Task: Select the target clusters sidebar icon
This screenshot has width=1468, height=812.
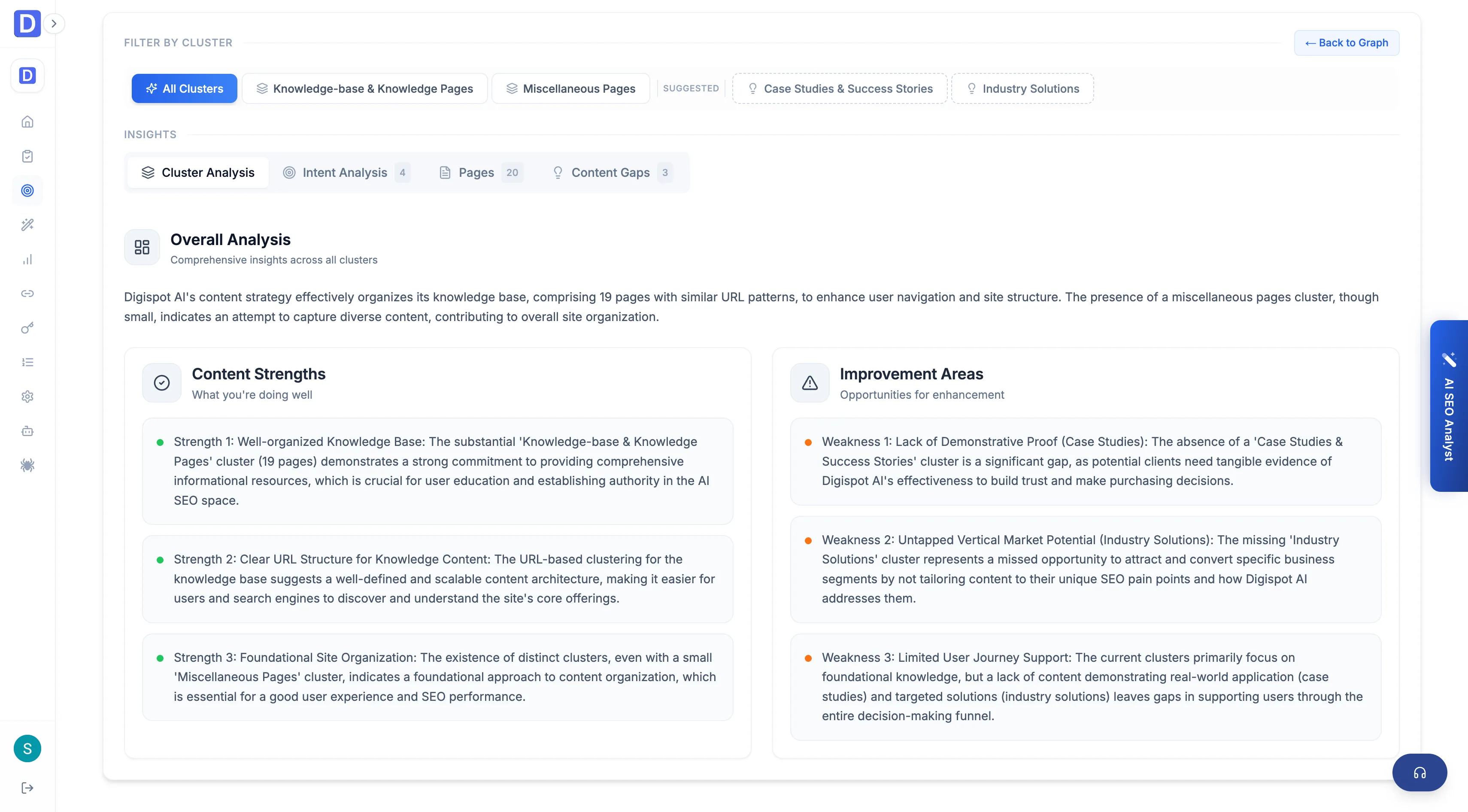Action: tap(27, 190)
